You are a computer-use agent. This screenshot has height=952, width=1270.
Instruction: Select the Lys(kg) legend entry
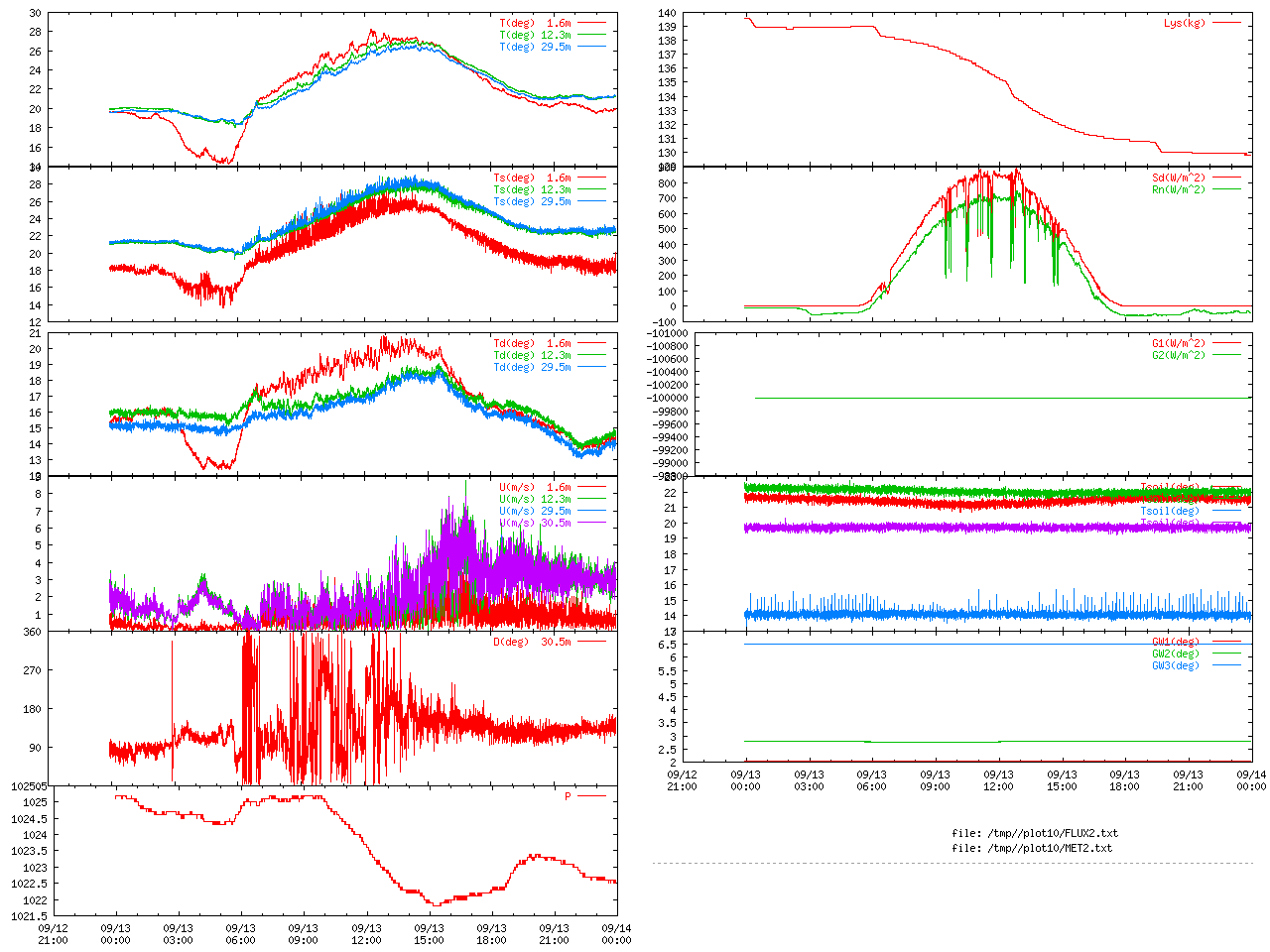[x=1184, y=23]
